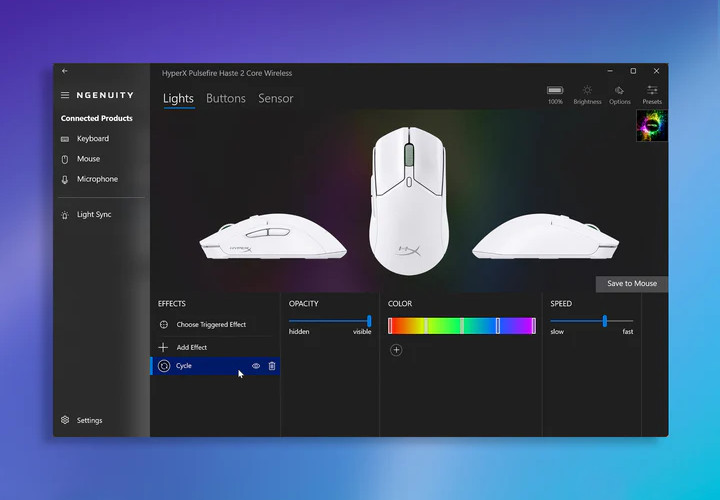Open Options menu
This screenshot has width=720, height=500.
tap(619, 95)
